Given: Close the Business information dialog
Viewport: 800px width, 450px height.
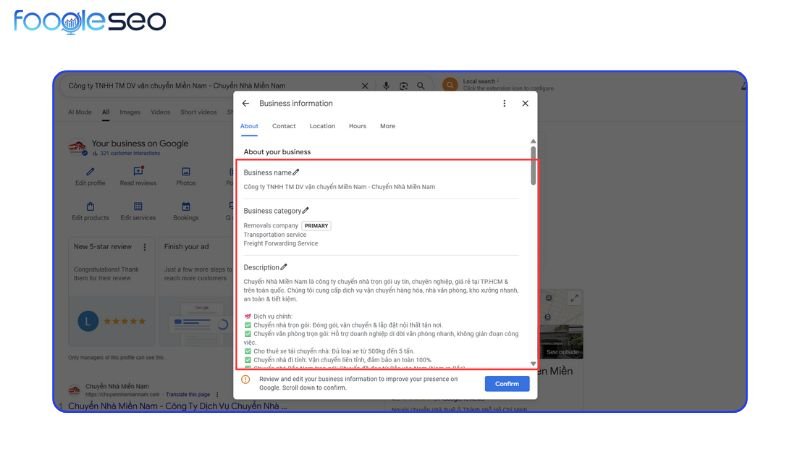Looking at the screenshot, I should tap(525, 103).
